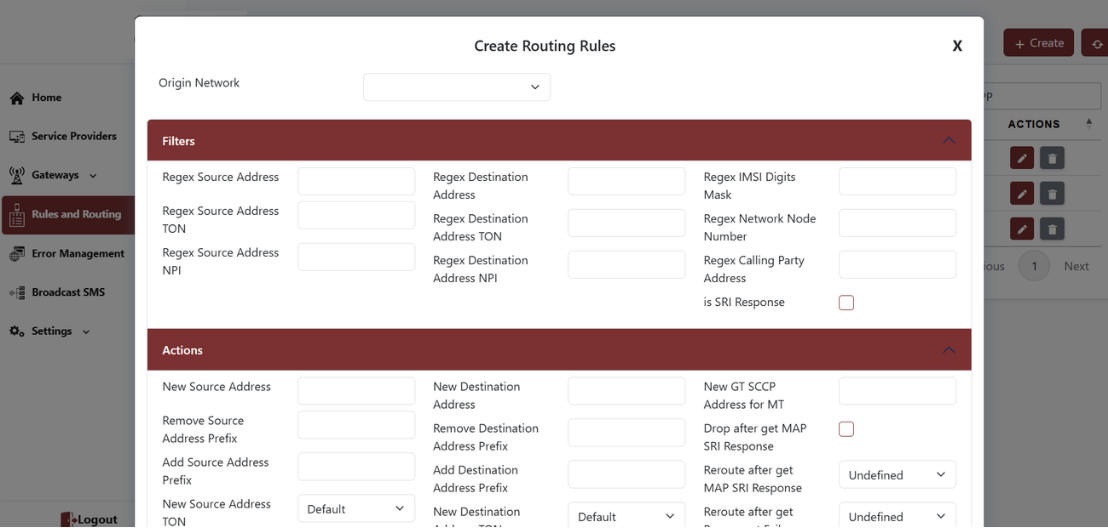Click the Broadcast SMS sidebar icon
1108x528 pixels.
[17, 293]
